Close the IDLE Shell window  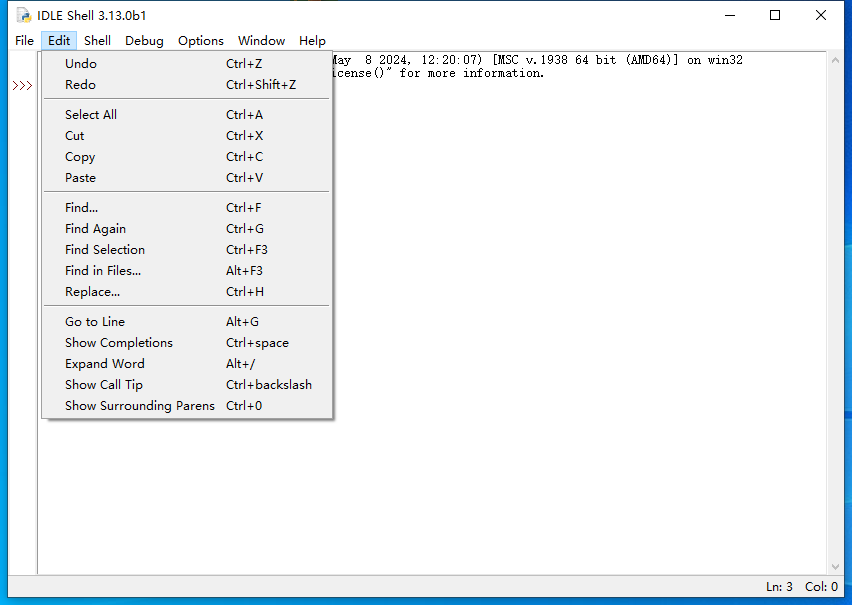(x=820, y=15)
